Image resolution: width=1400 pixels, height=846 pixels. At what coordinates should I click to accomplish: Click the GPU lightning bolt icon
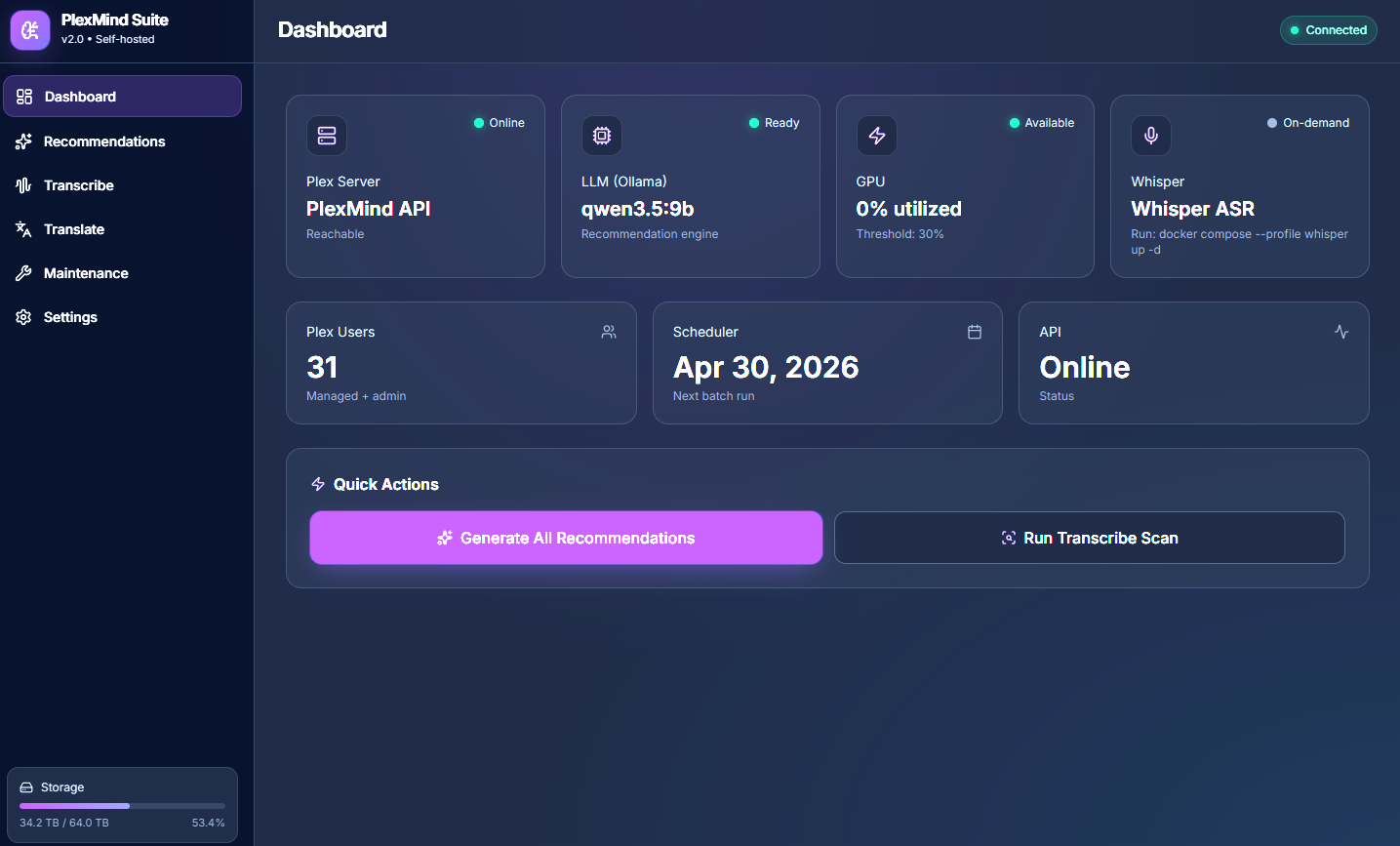877,136
